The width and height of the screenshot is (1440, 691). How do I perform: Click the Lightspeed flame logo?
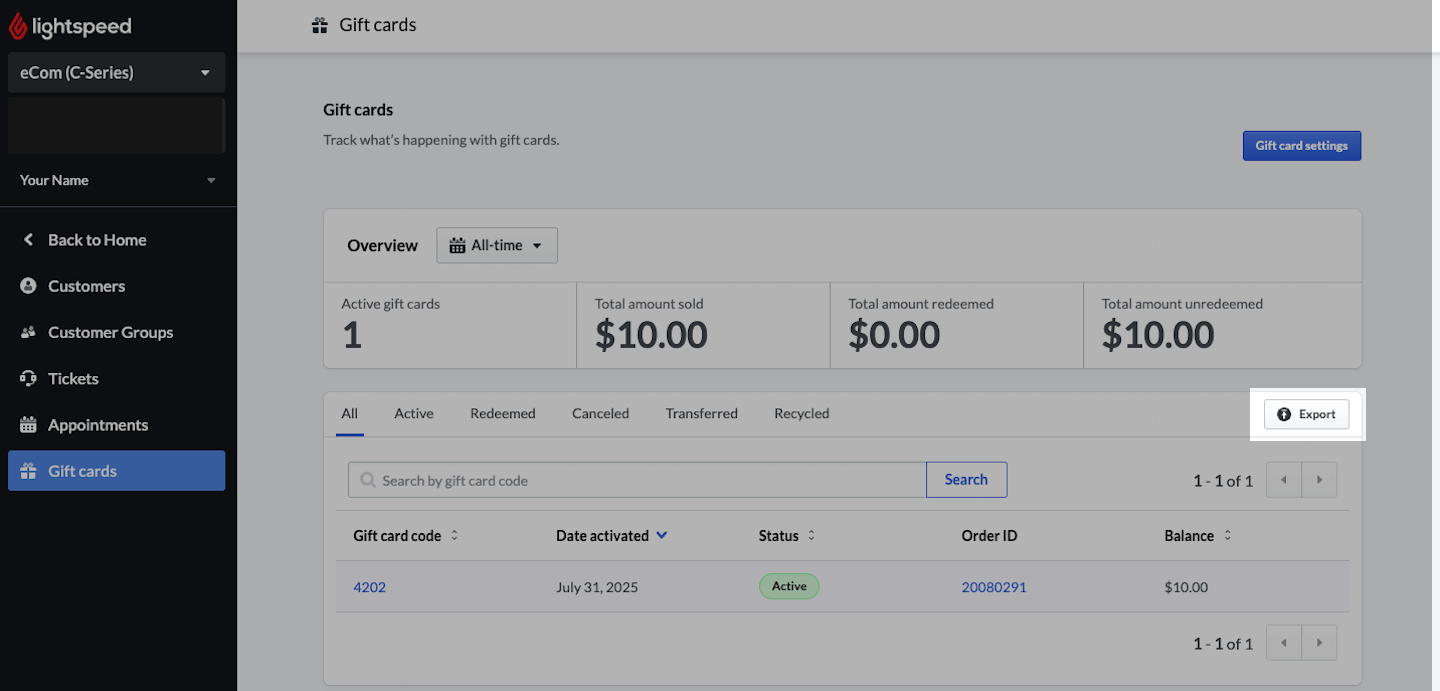tap(20, 25)
